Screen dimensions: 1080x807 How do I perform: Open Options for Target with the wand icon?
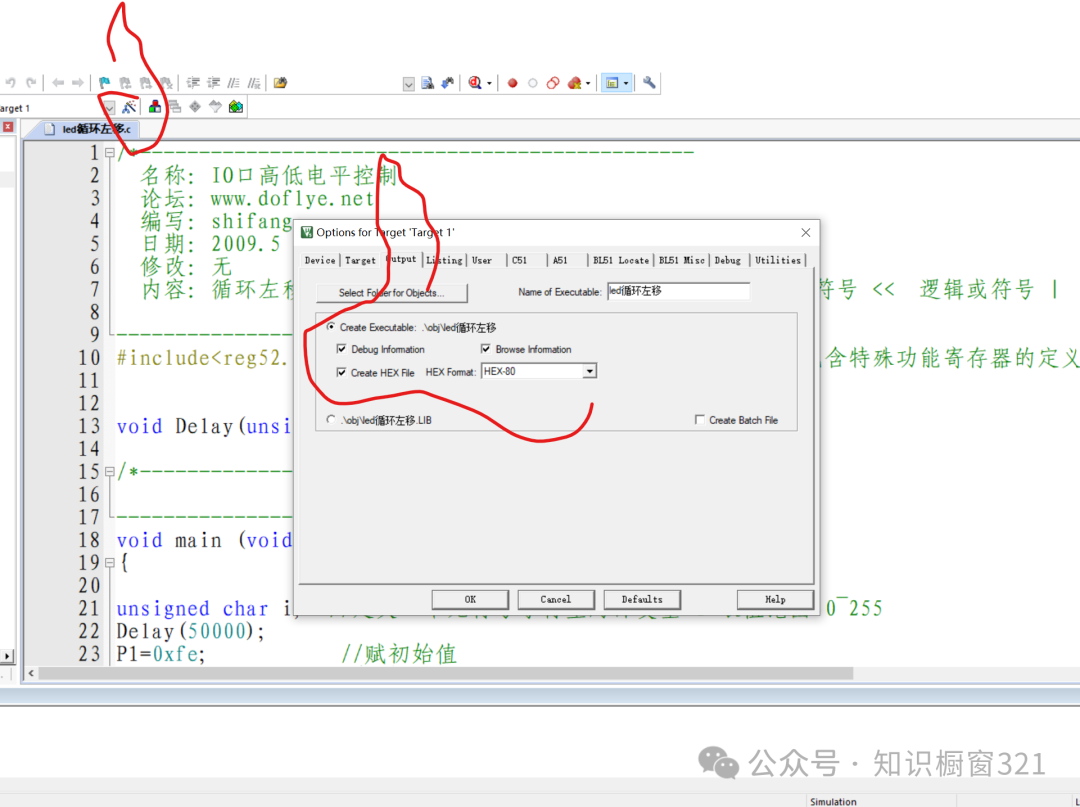tap(127, 107)
